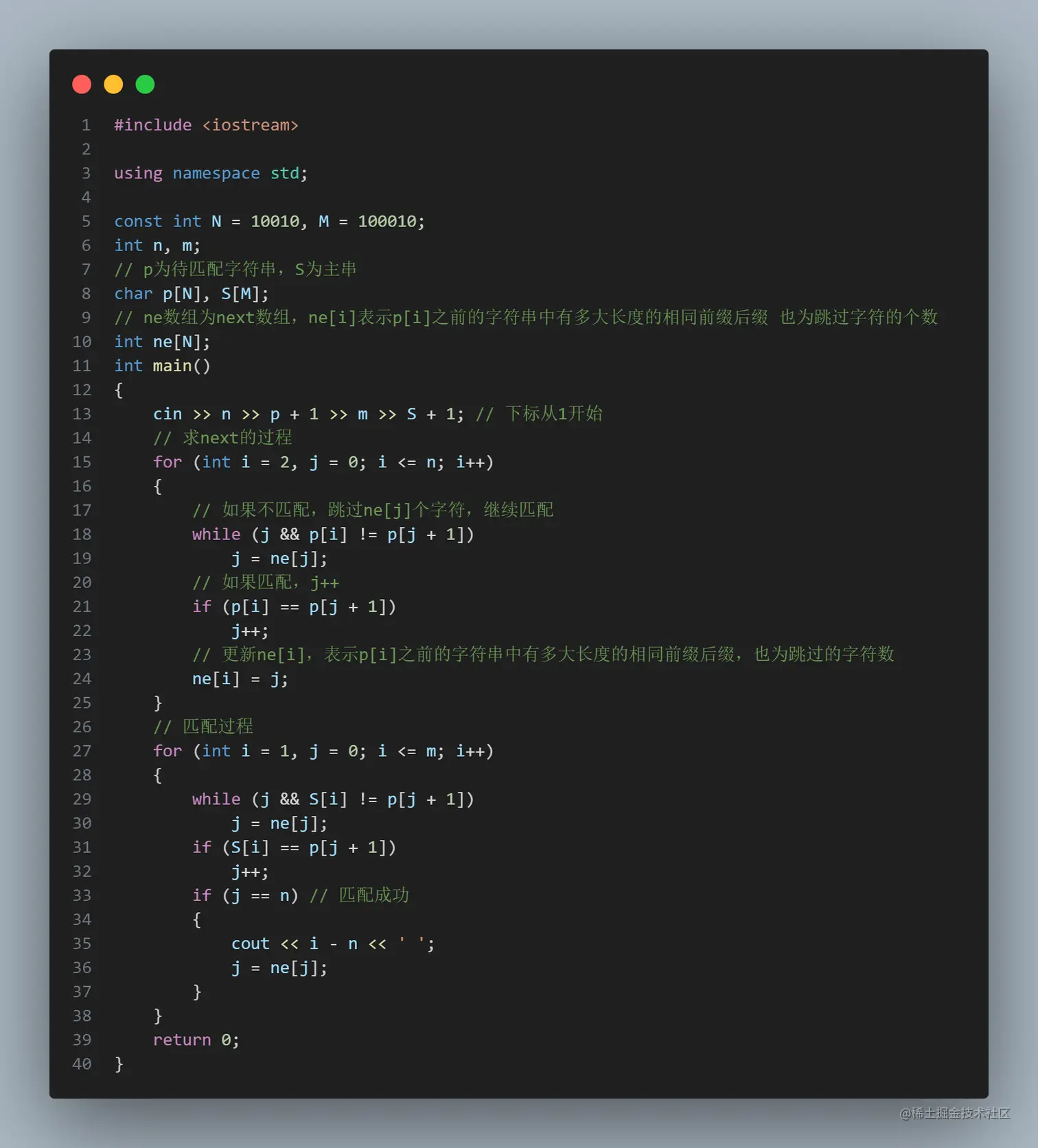Screen dimensions: 1038x1148
Task: Click the 'cin >> n >> p + 1' statement
Action: [308, 414]
